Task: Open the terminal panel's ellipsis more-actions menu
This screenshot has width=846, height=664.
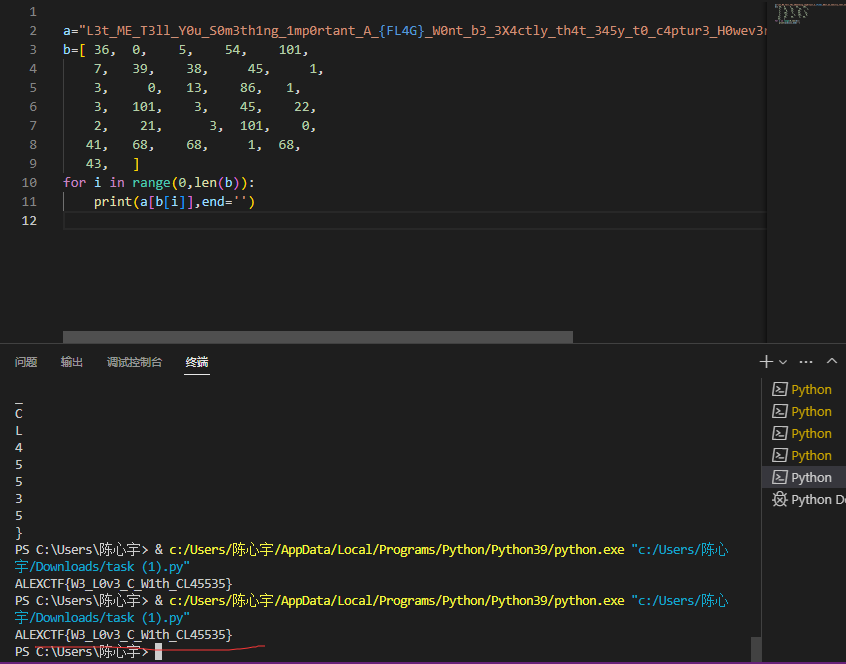Action: tap(806, 362)
